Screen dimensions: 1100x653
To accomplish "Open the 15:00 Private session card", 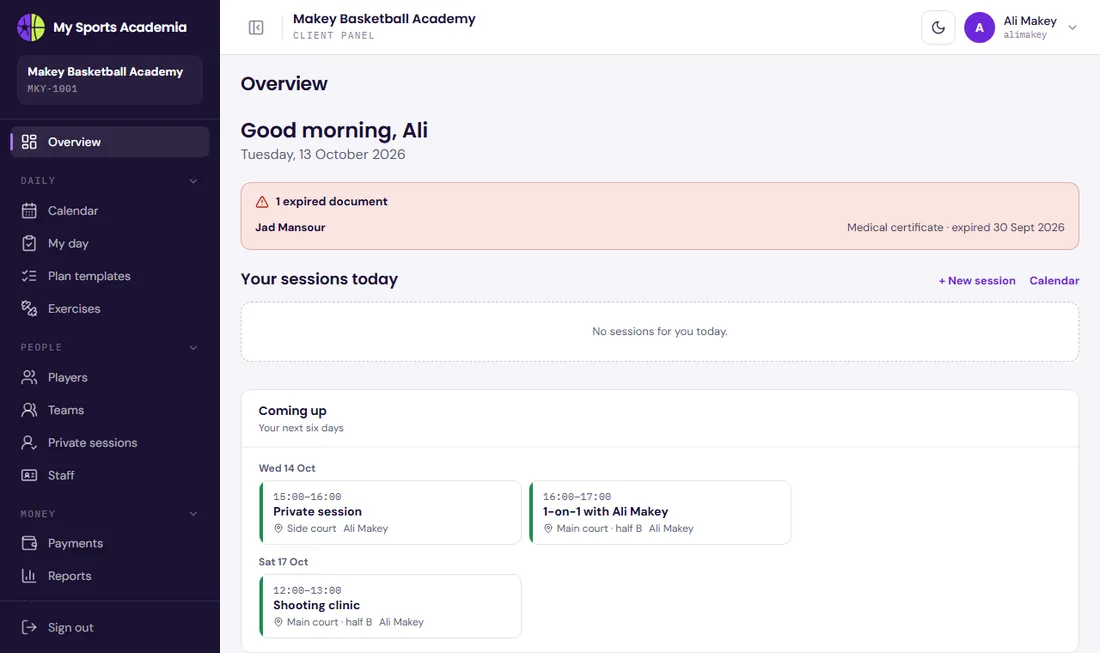I will click(x=390, y=512).
